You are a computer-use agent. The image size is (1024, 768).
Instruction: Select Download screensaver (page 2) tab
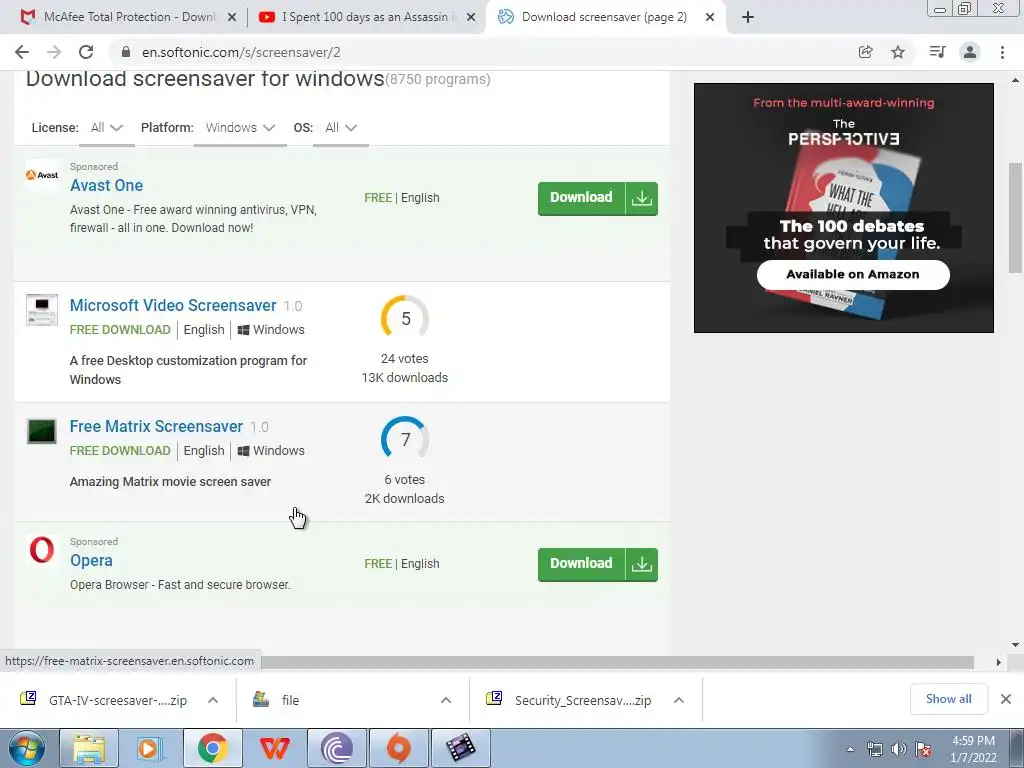click(x=604, y=17)
